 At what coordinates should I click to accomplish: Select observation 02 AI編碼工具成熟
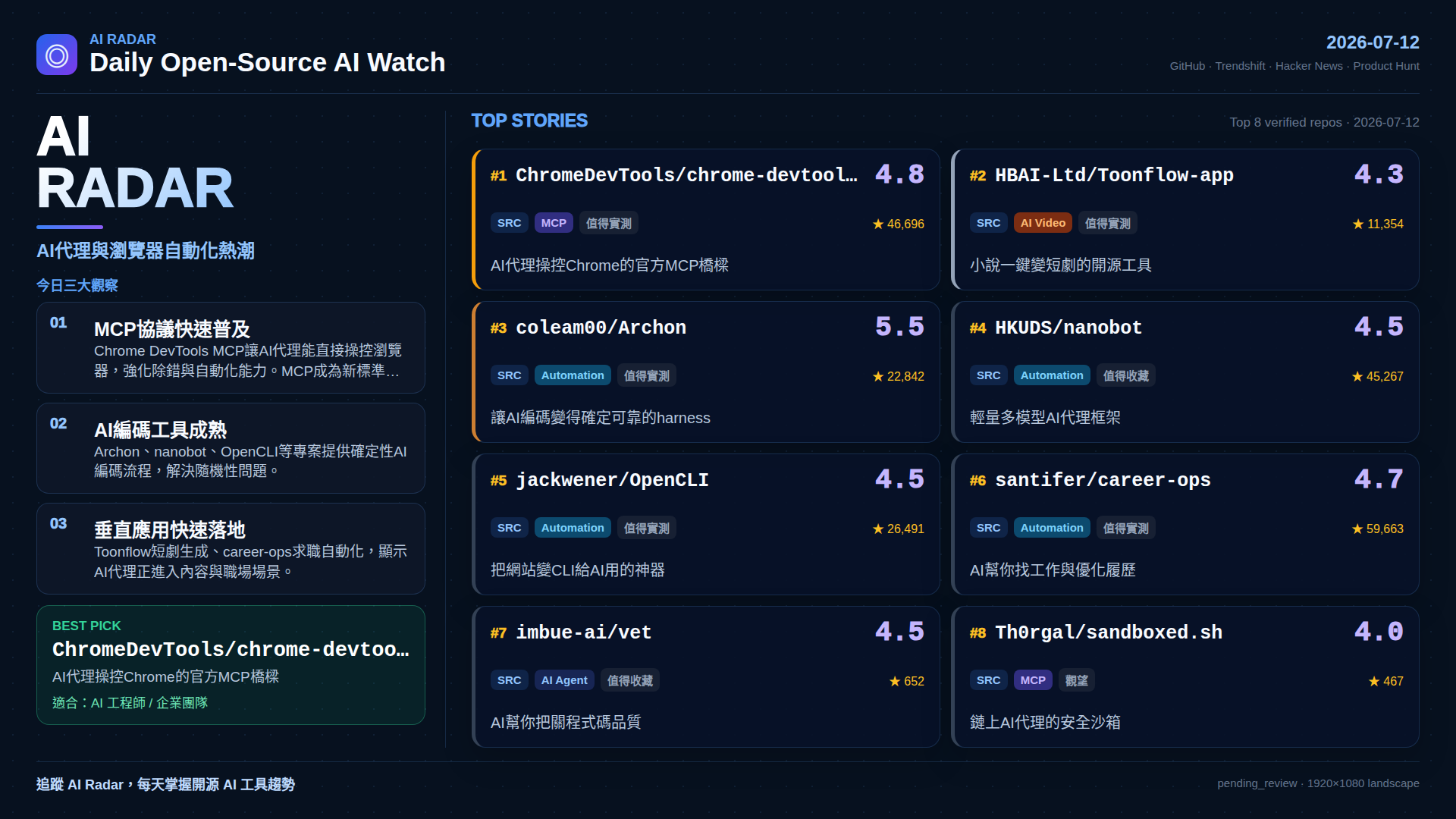[231, 448]
